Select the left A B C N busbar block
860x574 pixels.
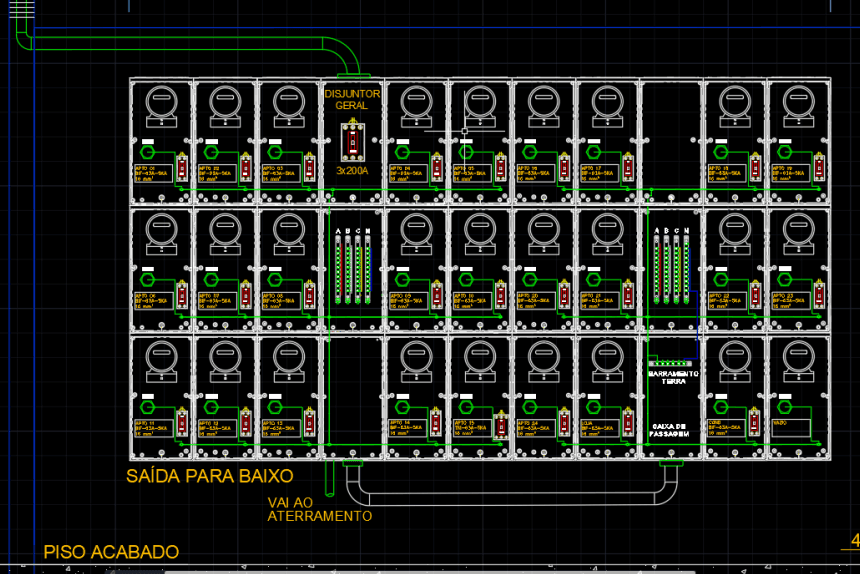tap(352, 266)
